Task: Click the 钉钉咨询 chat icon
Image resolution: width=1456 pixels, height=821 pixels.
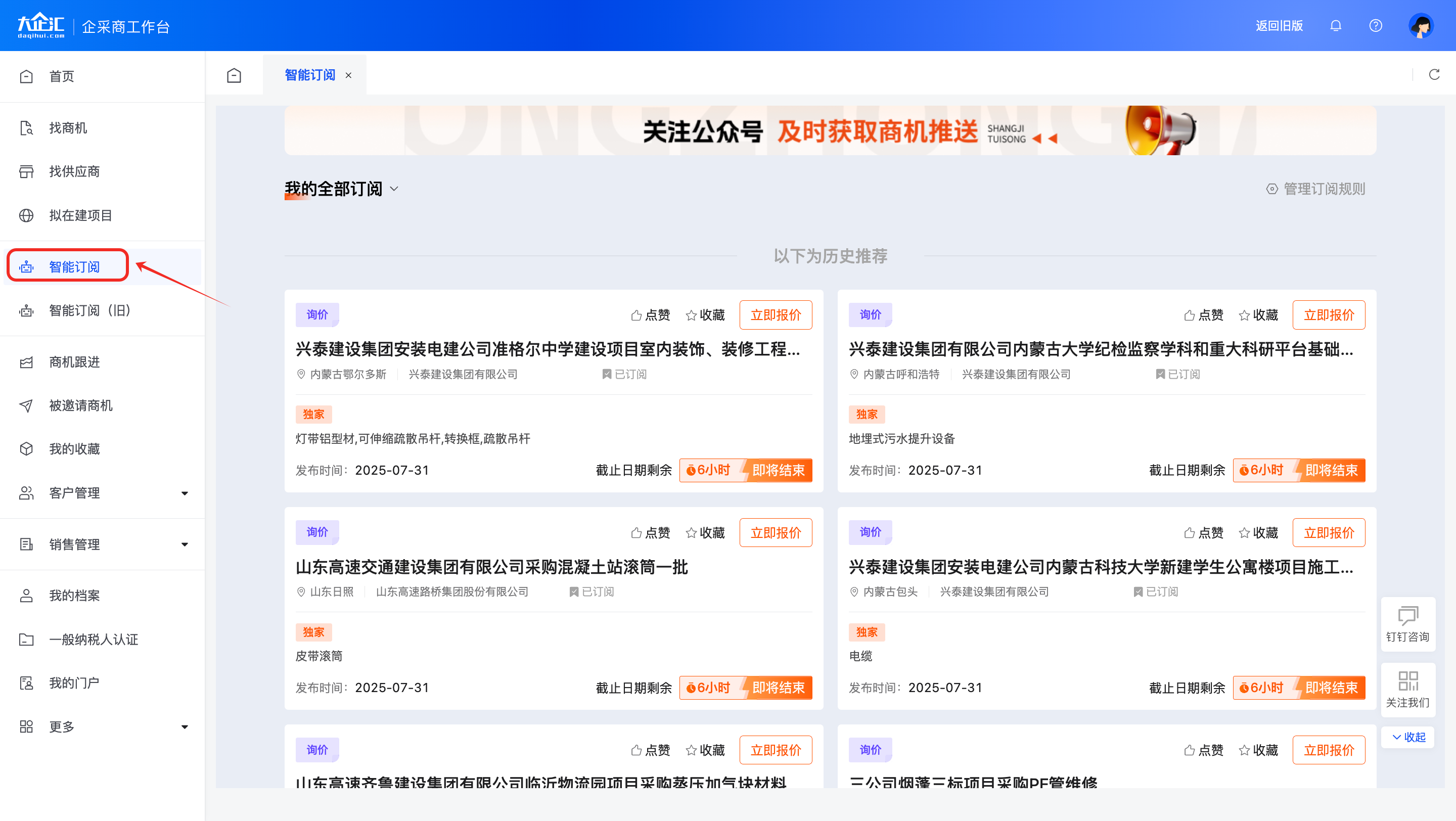Action: coord(1407,615)
